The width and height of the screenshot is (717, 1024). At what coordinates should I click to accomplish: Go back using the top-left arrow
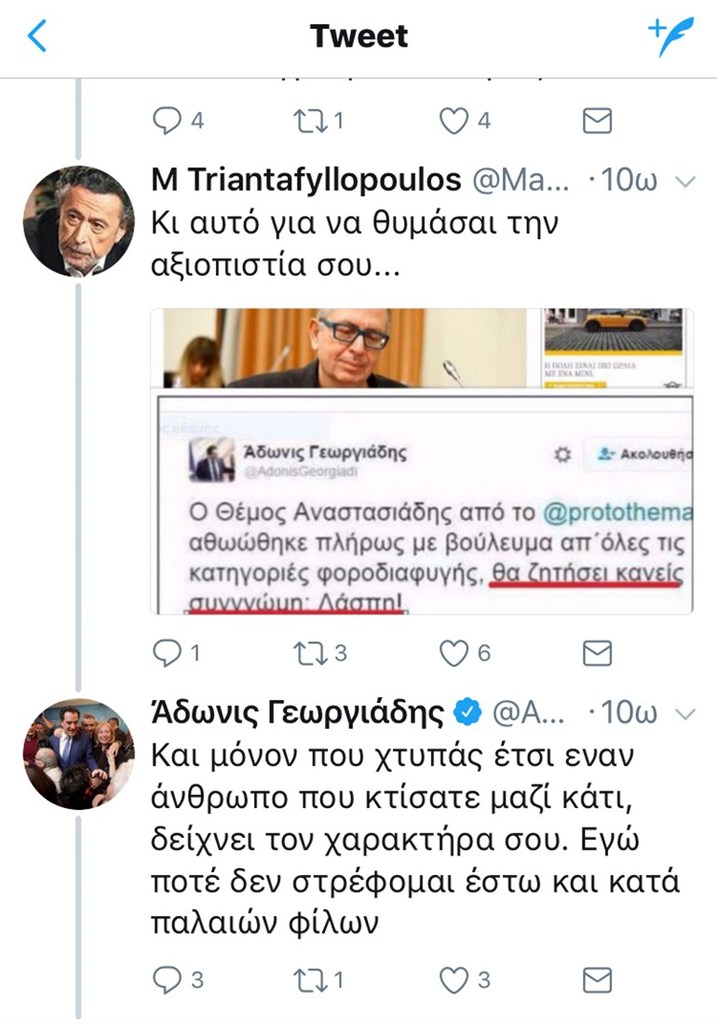pyautogui.click(x=37, y=37)
